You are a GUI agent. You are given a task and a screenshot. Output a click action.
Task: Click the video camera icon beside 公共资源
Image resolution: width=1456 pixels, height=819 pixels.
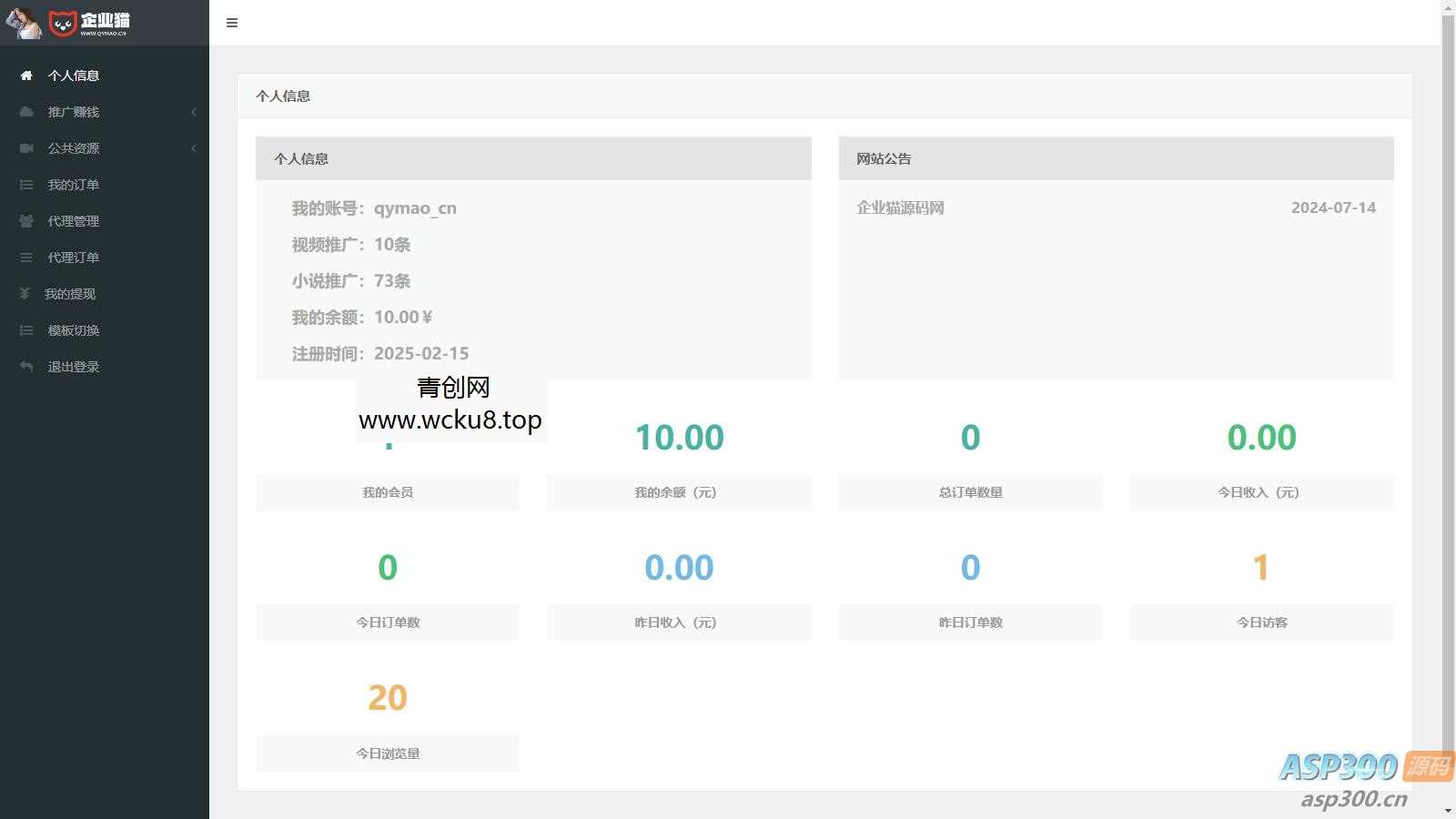pos(26,148)
